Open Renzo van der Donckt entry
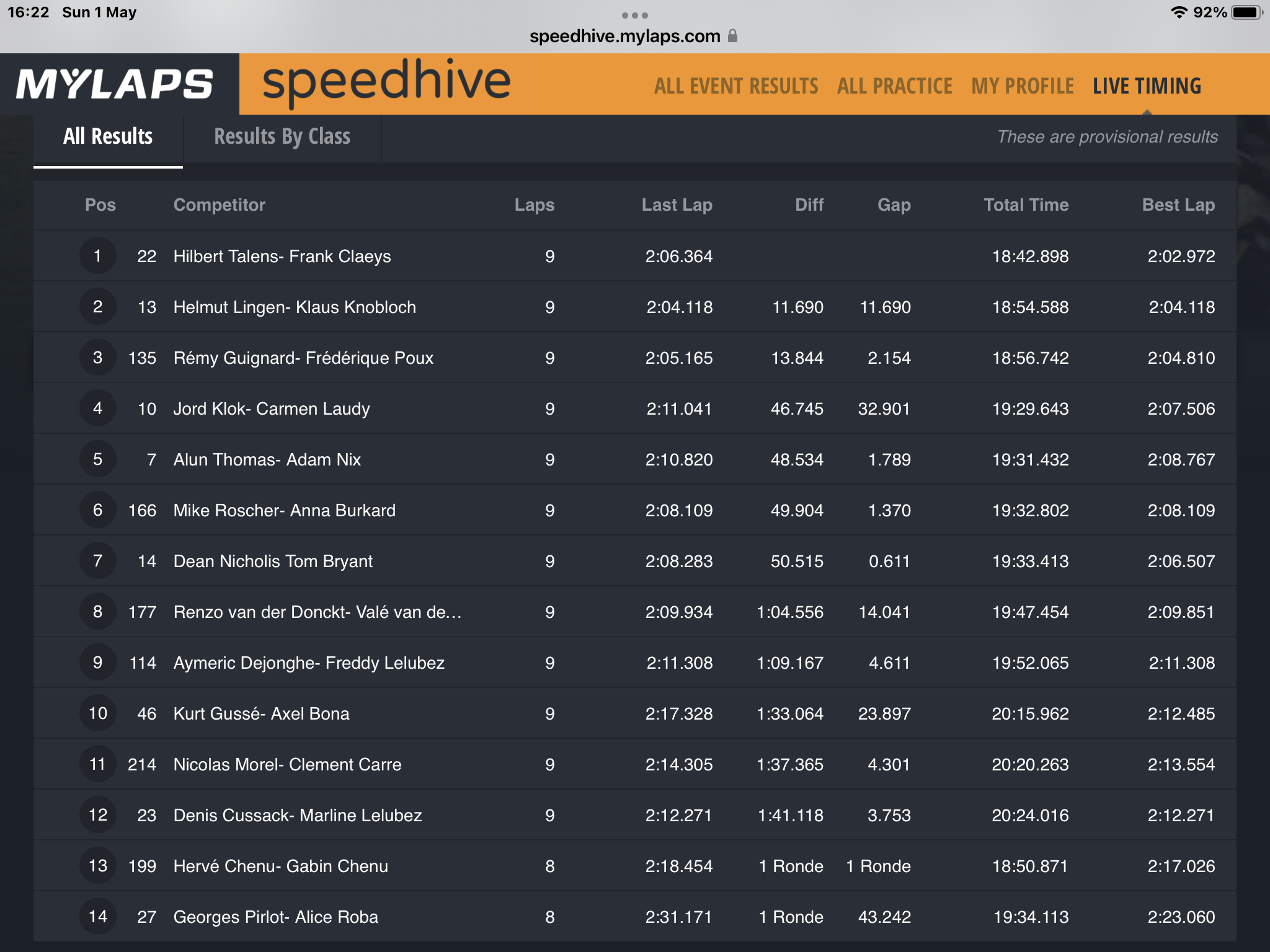Image resolution: width=1270 pixels, height=952 pixels. click(635, 612)
